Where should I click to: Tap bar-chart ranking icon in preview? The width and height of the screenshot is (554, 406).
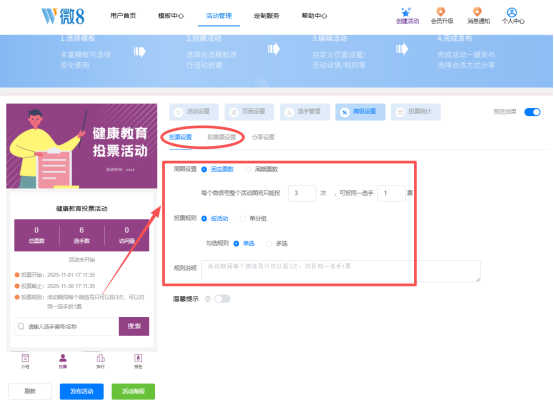[x=101, y=358]
